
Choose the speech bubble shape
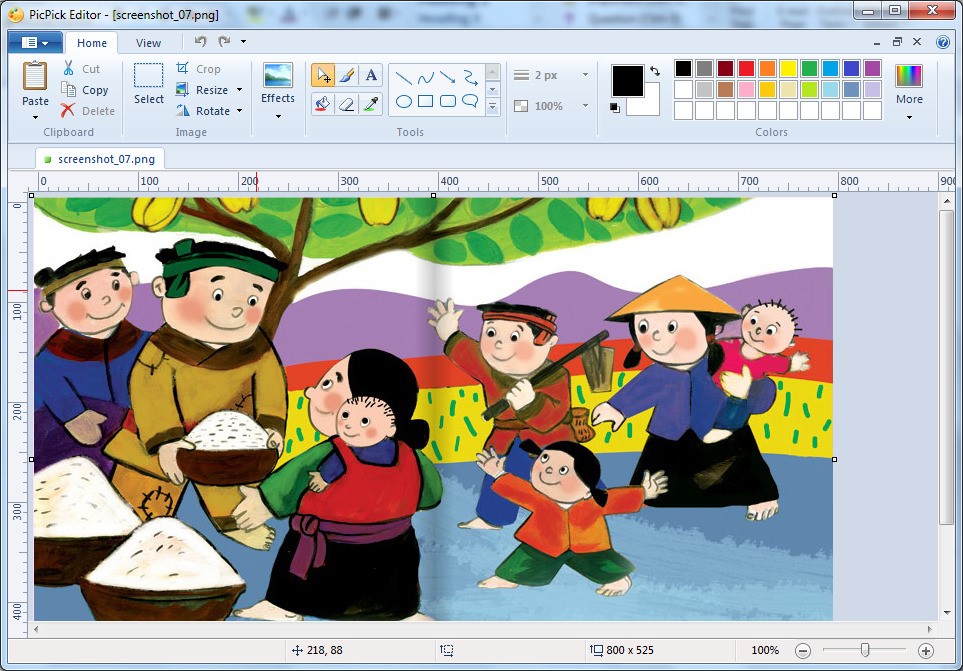click(470, 101)
